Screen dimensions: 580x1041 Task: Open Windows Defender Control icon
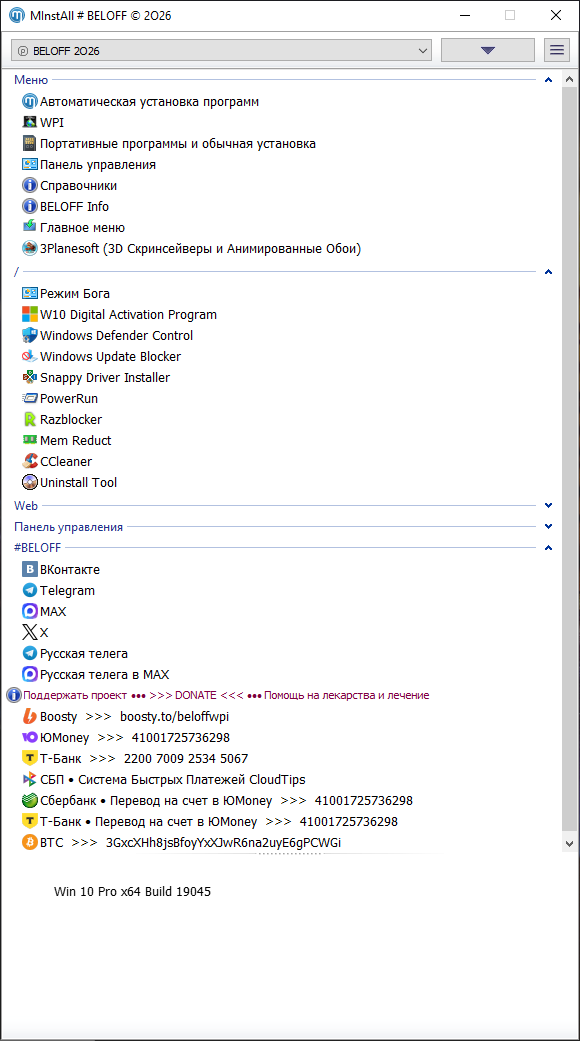(30, 335)
